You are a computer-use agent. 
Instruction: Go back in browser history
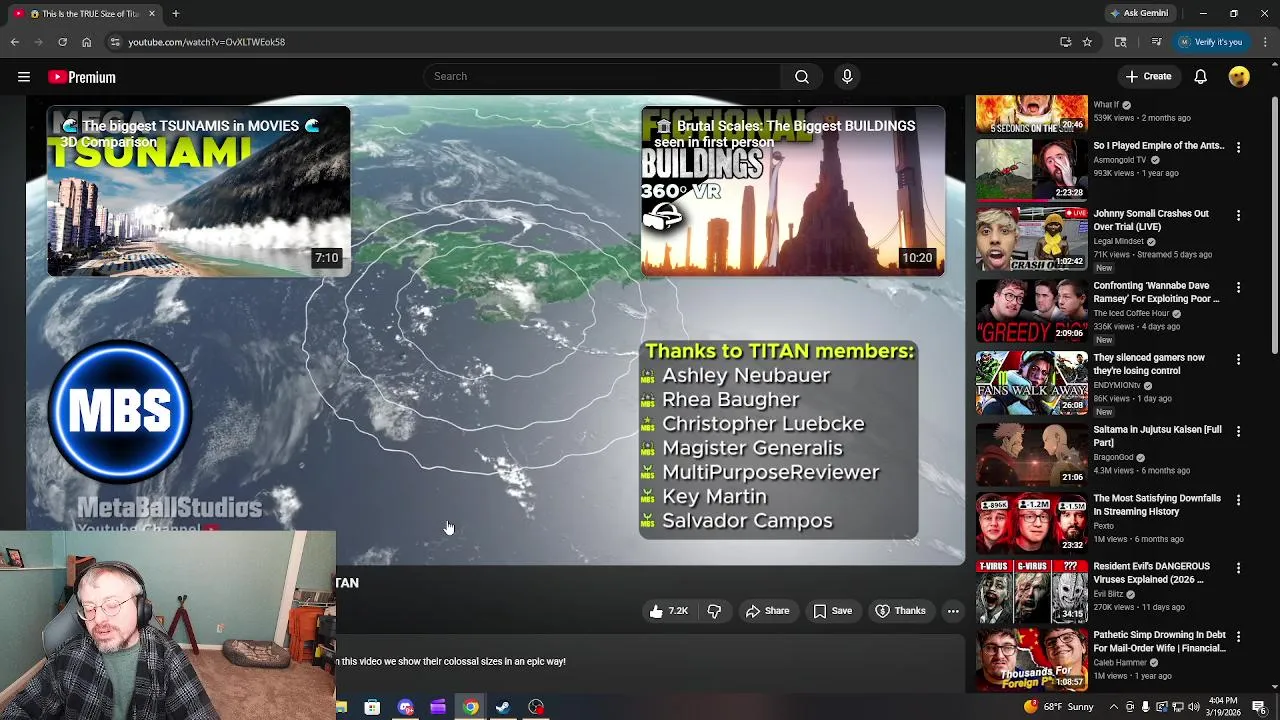[14, 42]
